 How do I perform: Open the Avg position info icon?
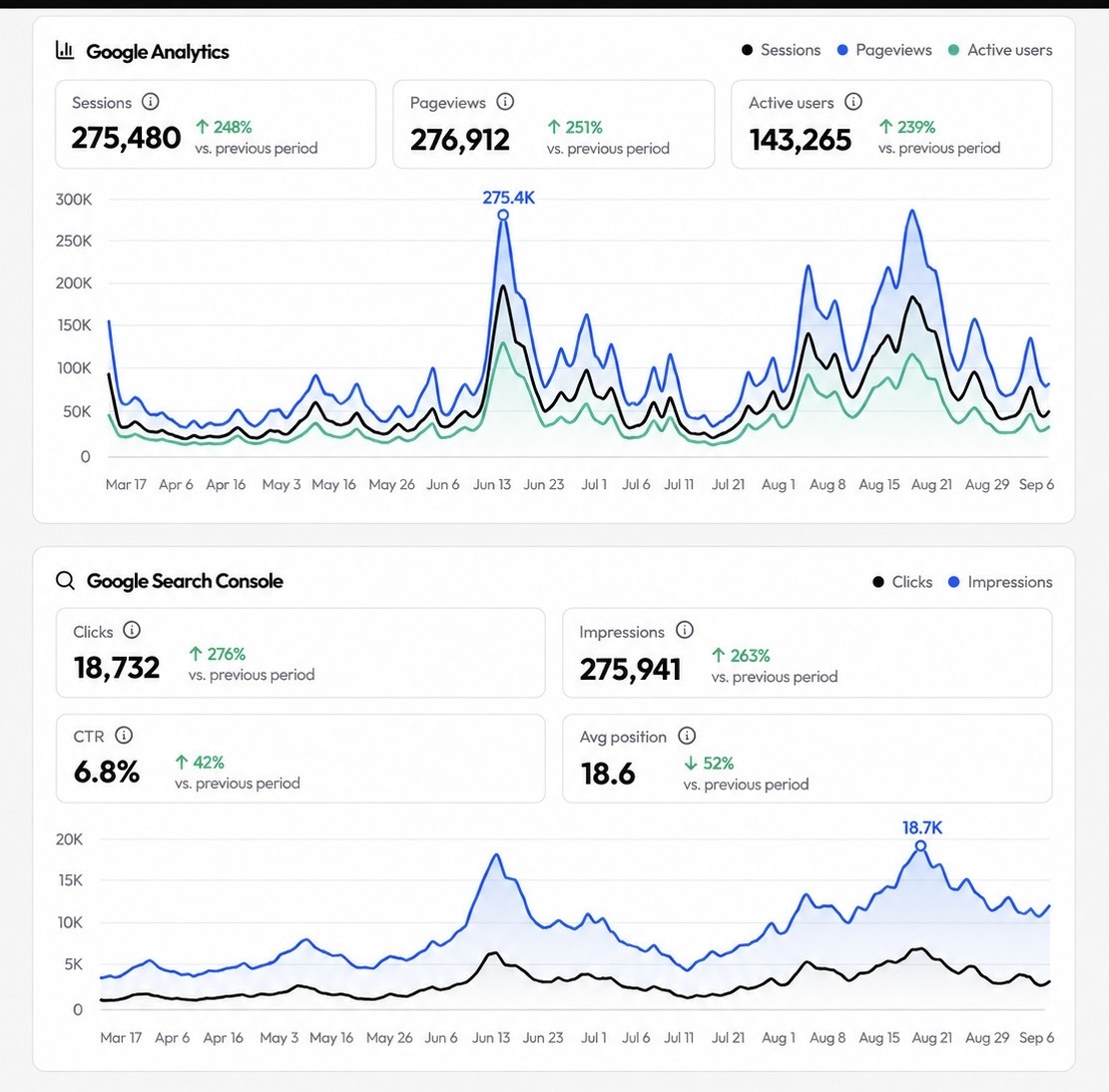(x=687, y=737)
